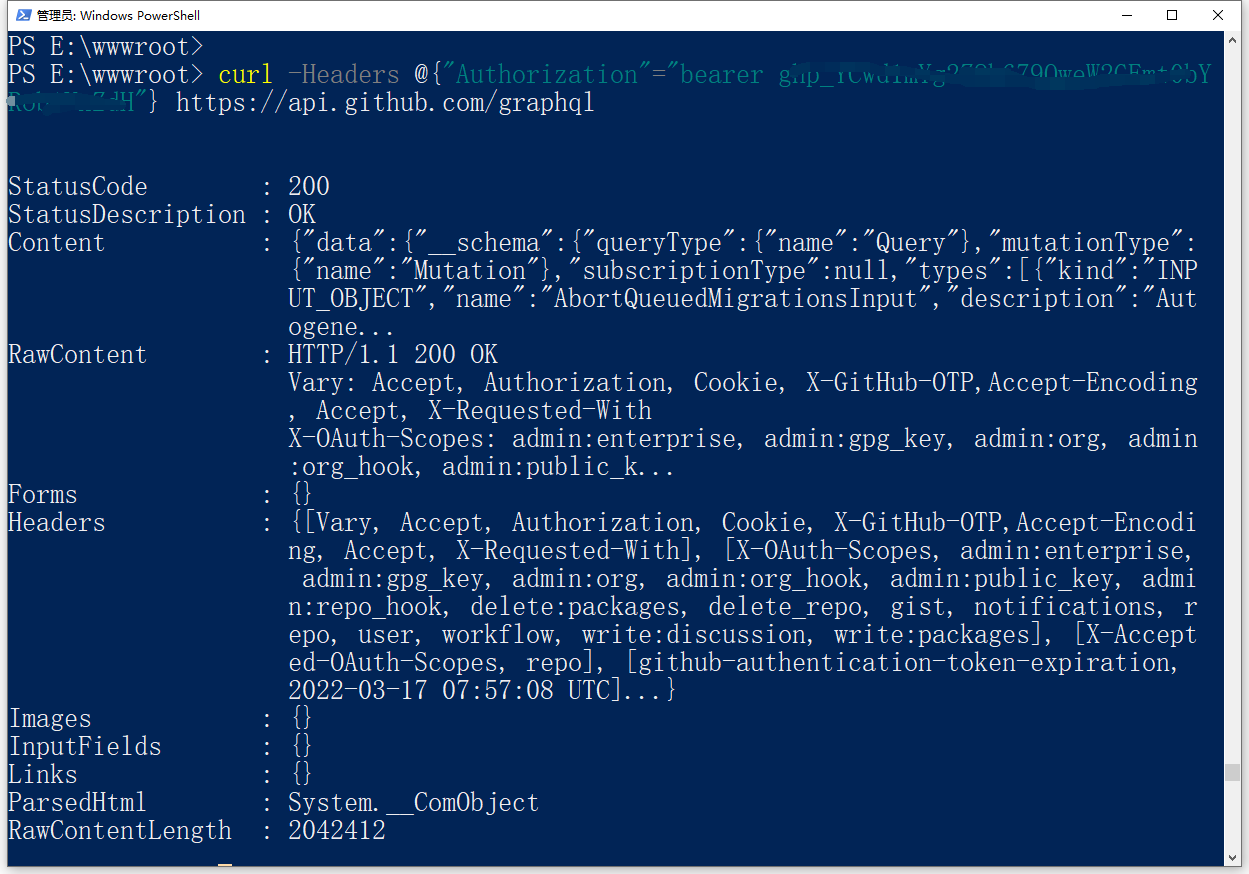Click the vertical scrollbar thumb

[1232, 772]
